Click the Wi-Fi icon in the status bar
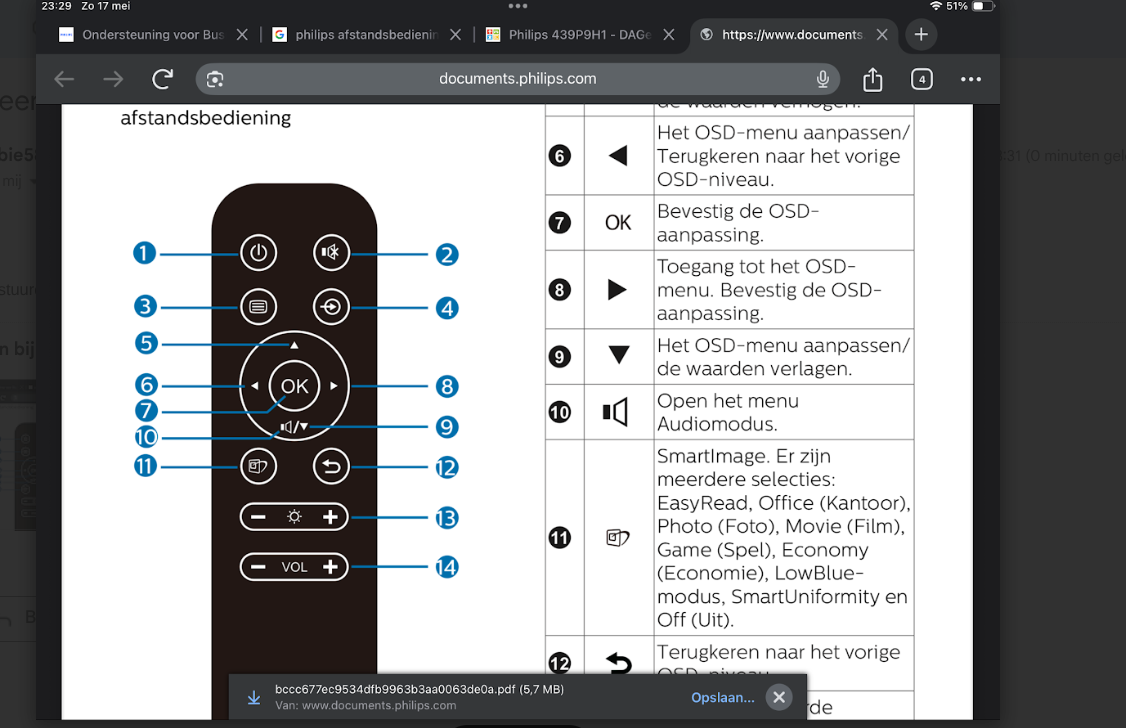The height and width of the screenshot is (728, 1126). coord(936,6)
